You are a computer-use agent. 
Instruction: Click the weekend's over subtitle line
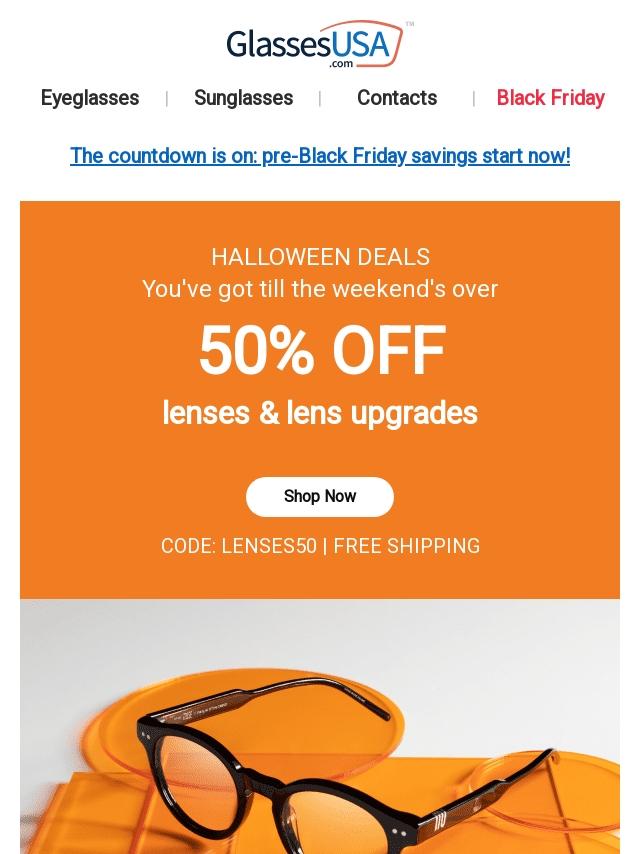(320, 289)
